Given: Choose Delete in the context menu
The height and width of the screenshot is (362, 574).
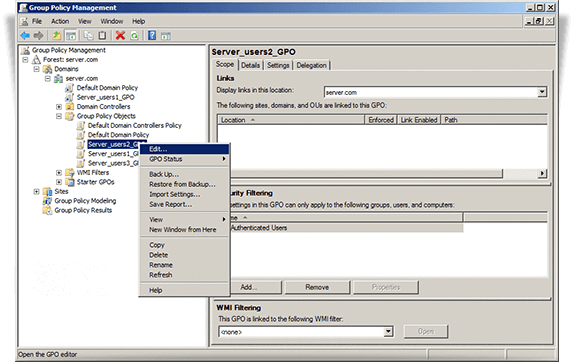Looking at the screenshot, I should click(185, 255).
